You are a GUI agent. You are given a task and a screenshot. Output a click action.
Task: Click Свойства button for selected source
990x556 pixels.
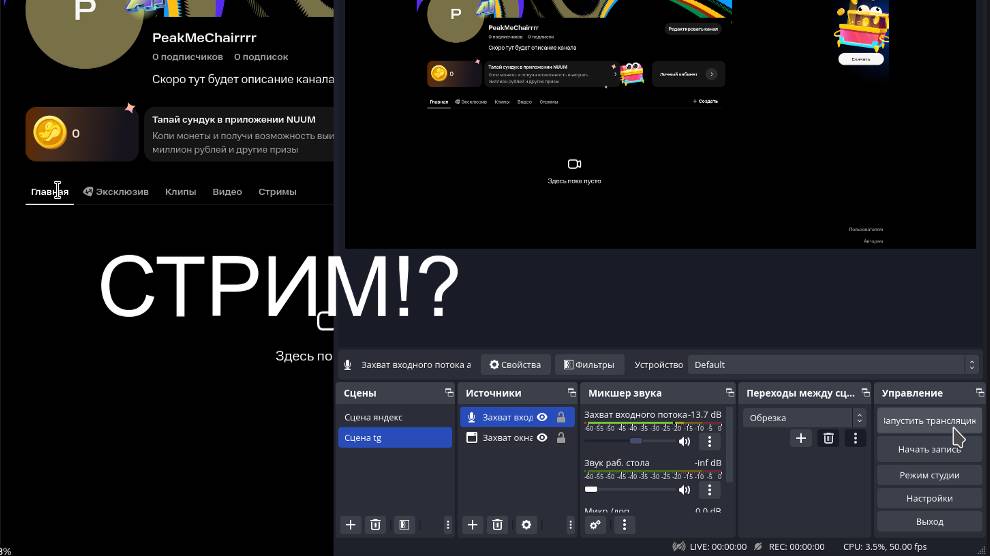515,365
